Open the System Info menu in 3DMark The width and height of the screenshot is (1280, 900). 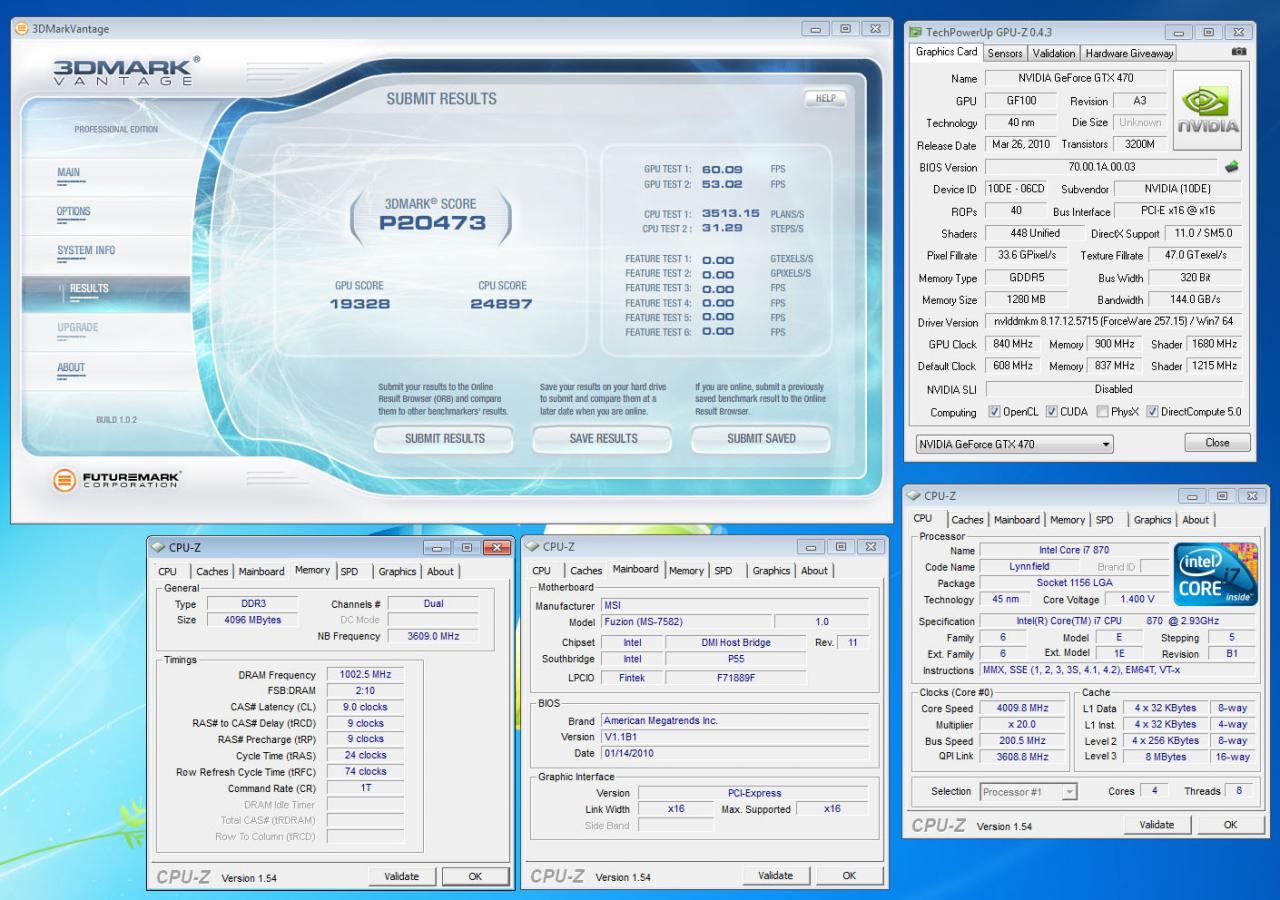tap(86, 250)
